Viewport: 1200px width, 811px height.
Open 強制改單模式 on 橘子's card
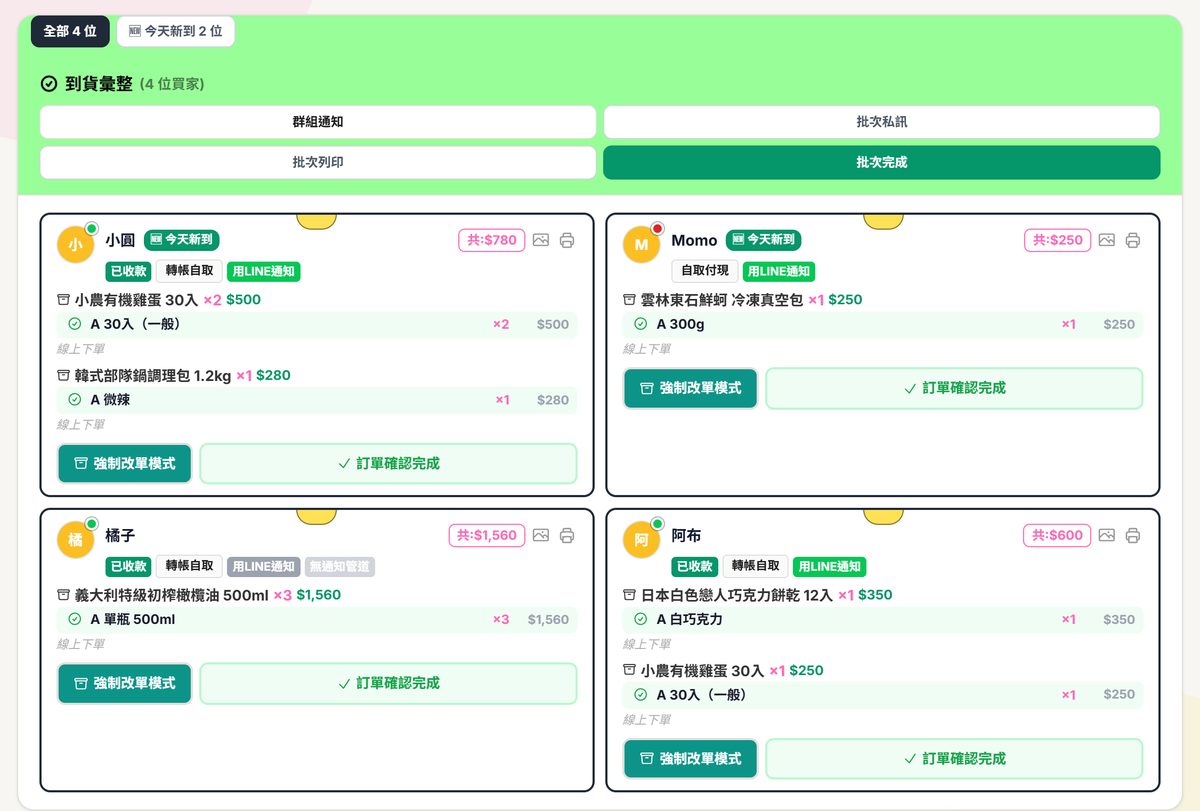[124, 683]
